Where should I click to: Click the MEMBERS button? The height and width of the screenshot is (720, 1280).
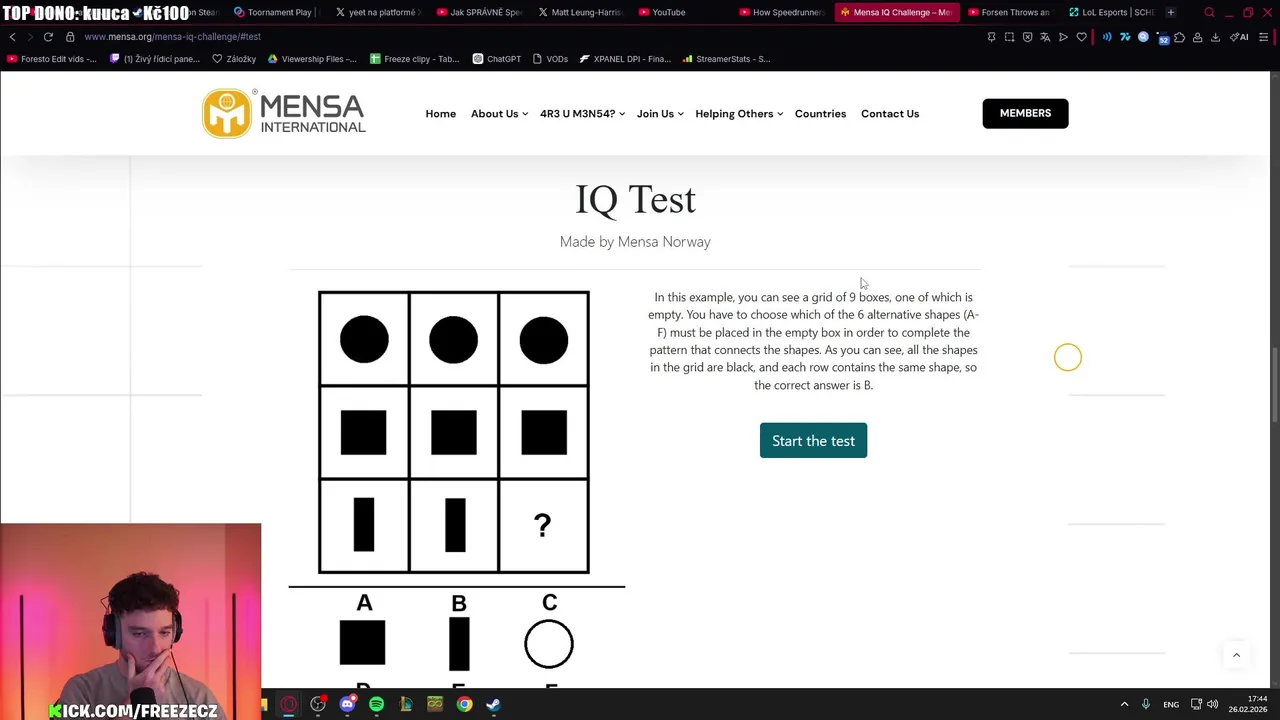pyautogui.click(x=1025, y=113)
